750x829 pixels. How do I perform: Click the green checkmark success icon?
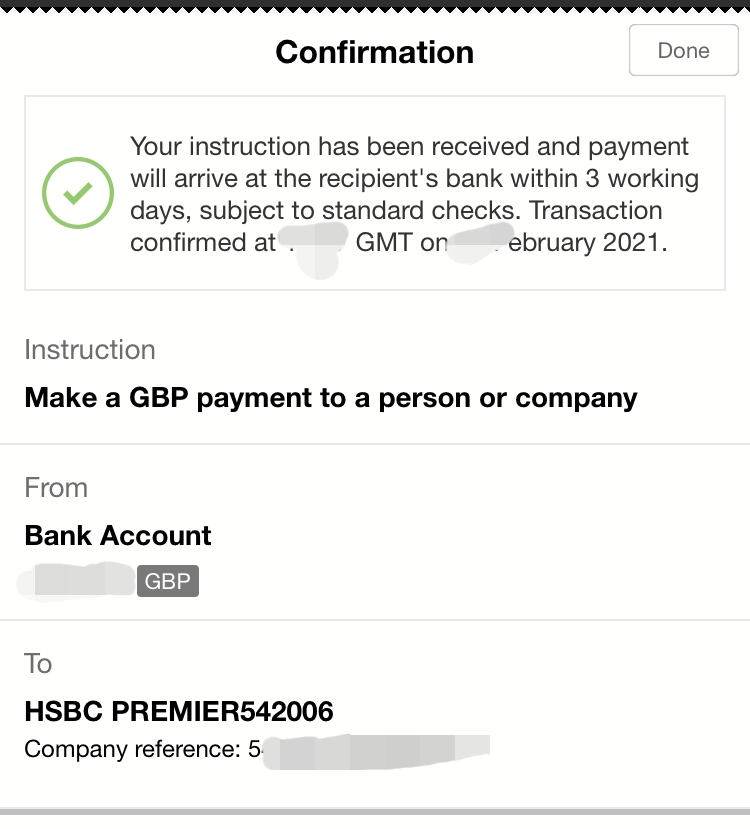click(77, 193)
